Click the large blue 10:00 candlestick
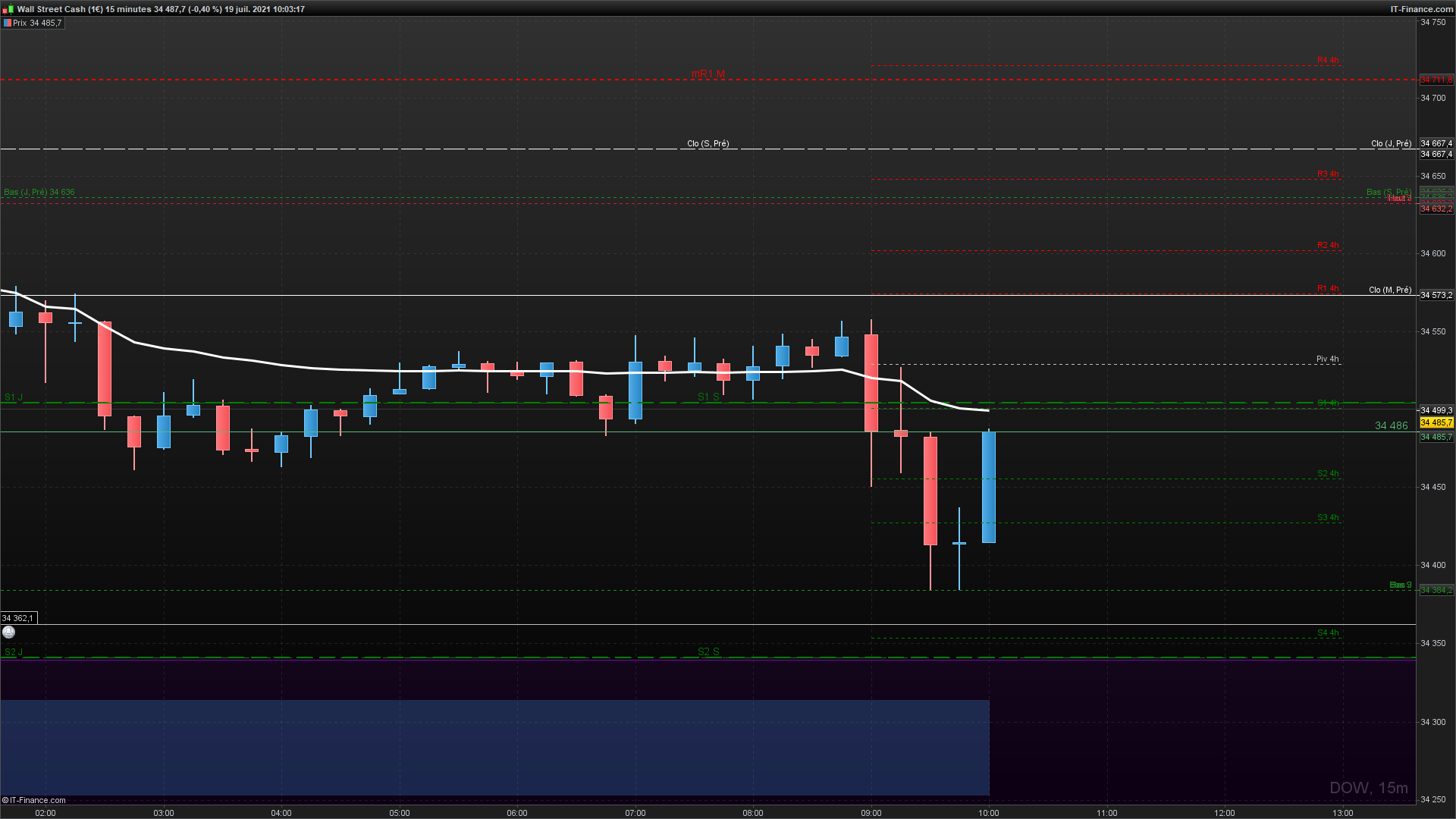The width and height of the screenshot is (1456, 819). click(989, 487)
